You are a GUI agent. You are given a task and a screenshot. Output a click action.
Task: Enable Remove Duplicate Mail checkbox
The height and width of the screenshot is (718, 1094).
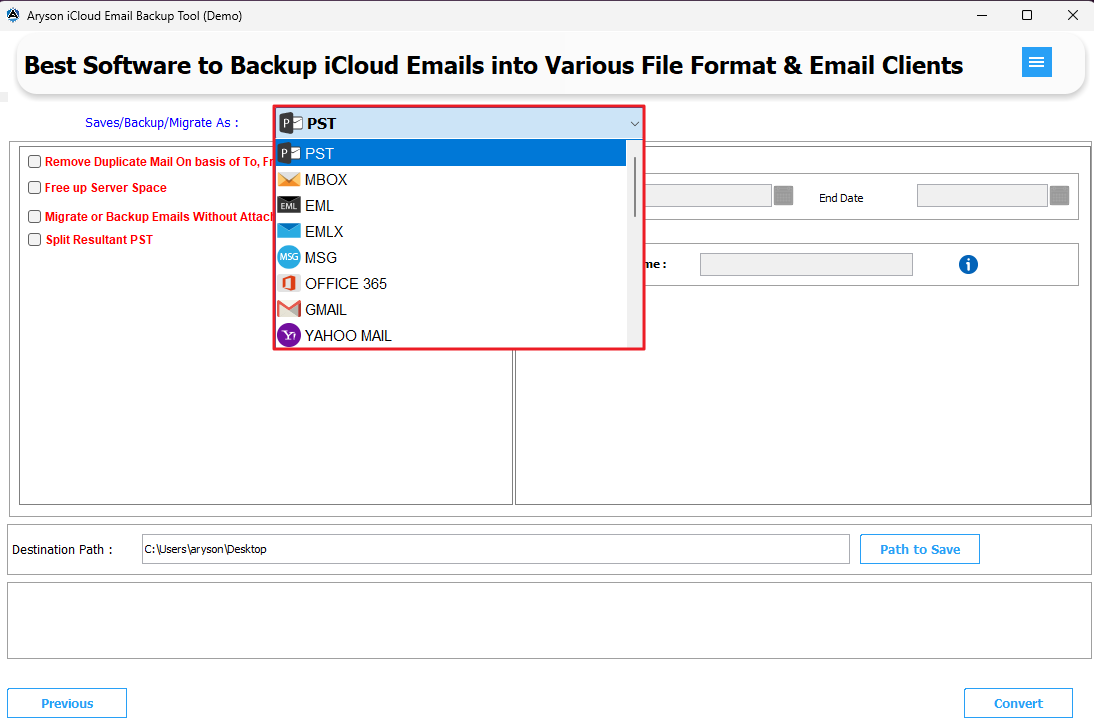[34, 162]
